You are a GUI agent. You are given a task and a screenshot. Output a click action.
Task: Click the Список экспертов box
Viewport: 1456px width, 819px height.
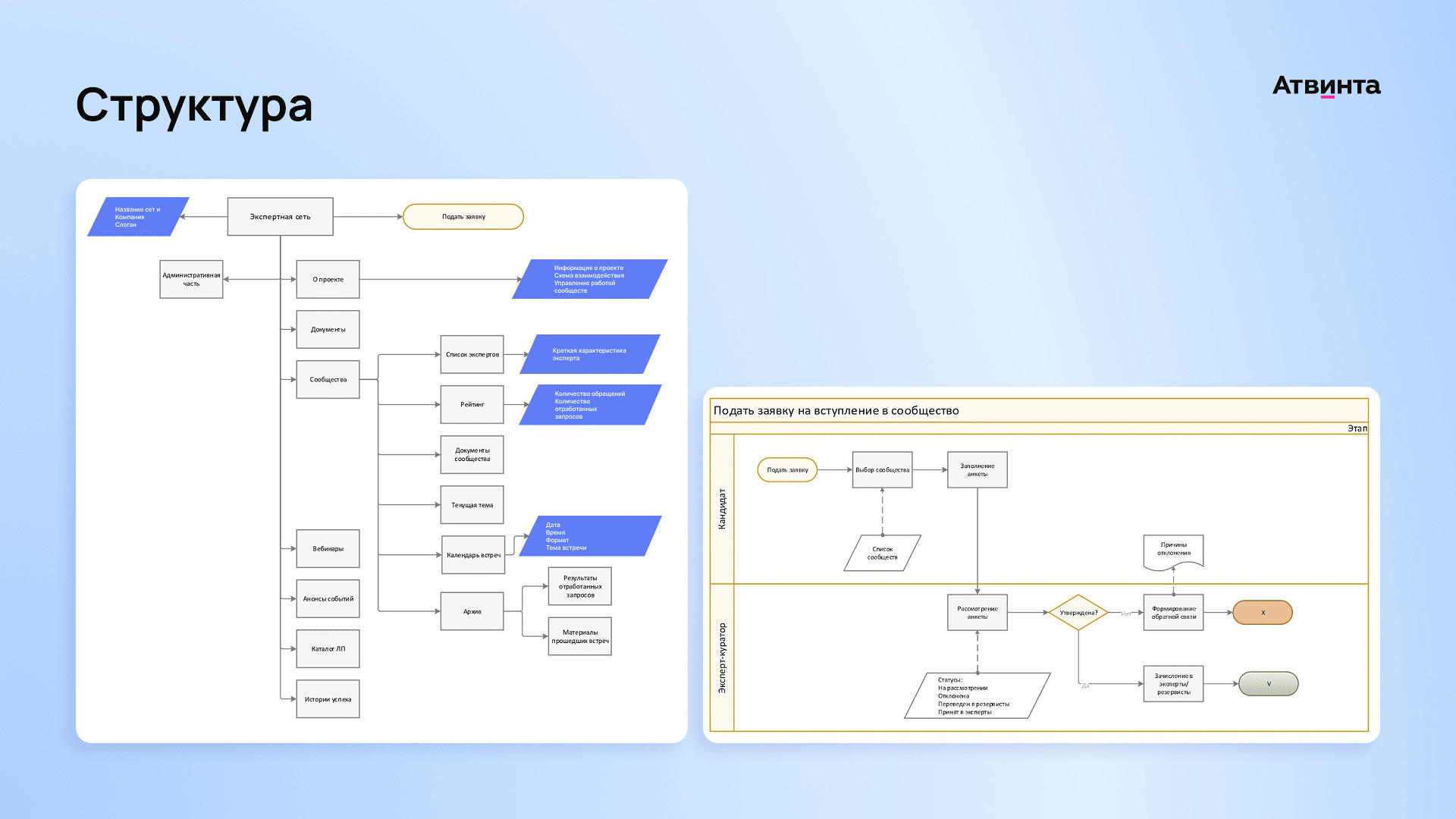[472, 355]
